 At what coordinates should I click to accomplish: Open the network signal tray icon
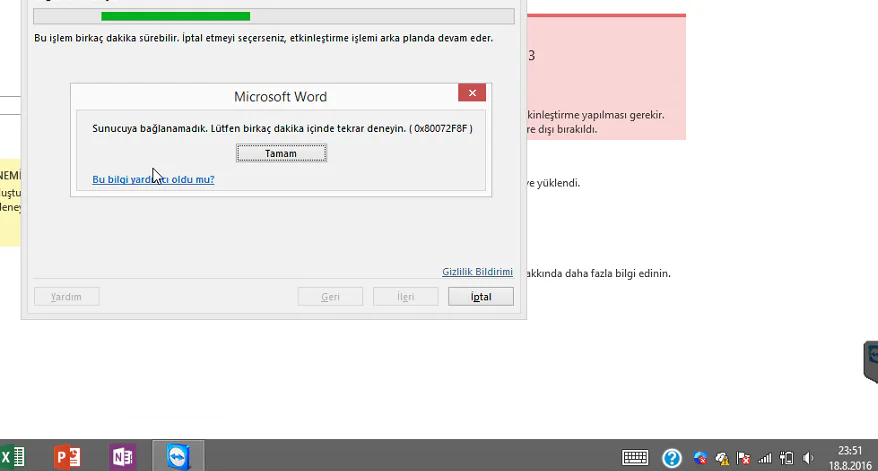pos(765,459)
